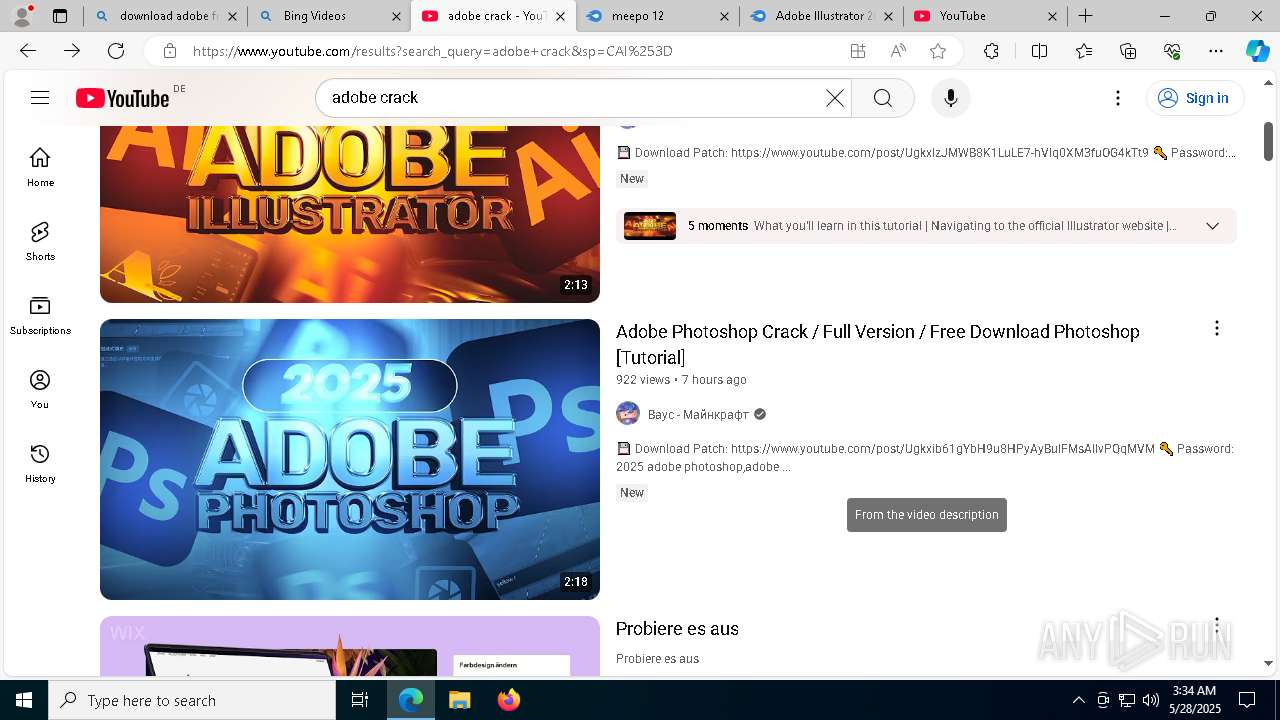Add page to favorites star icon

[x=938, y=51]
